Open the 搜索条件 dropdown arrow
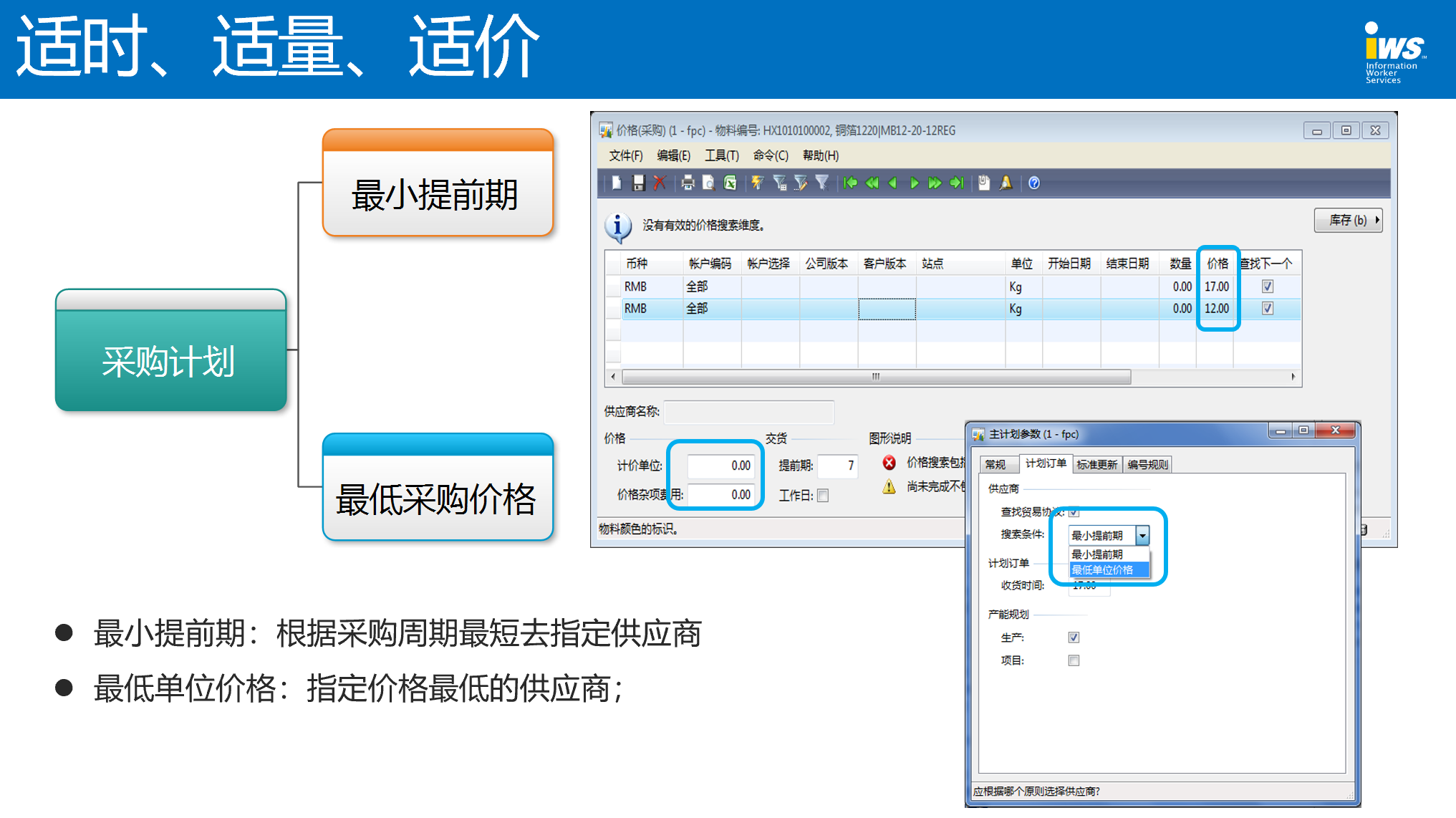This screenshot has height=818, width=1456. (1142, 536)
